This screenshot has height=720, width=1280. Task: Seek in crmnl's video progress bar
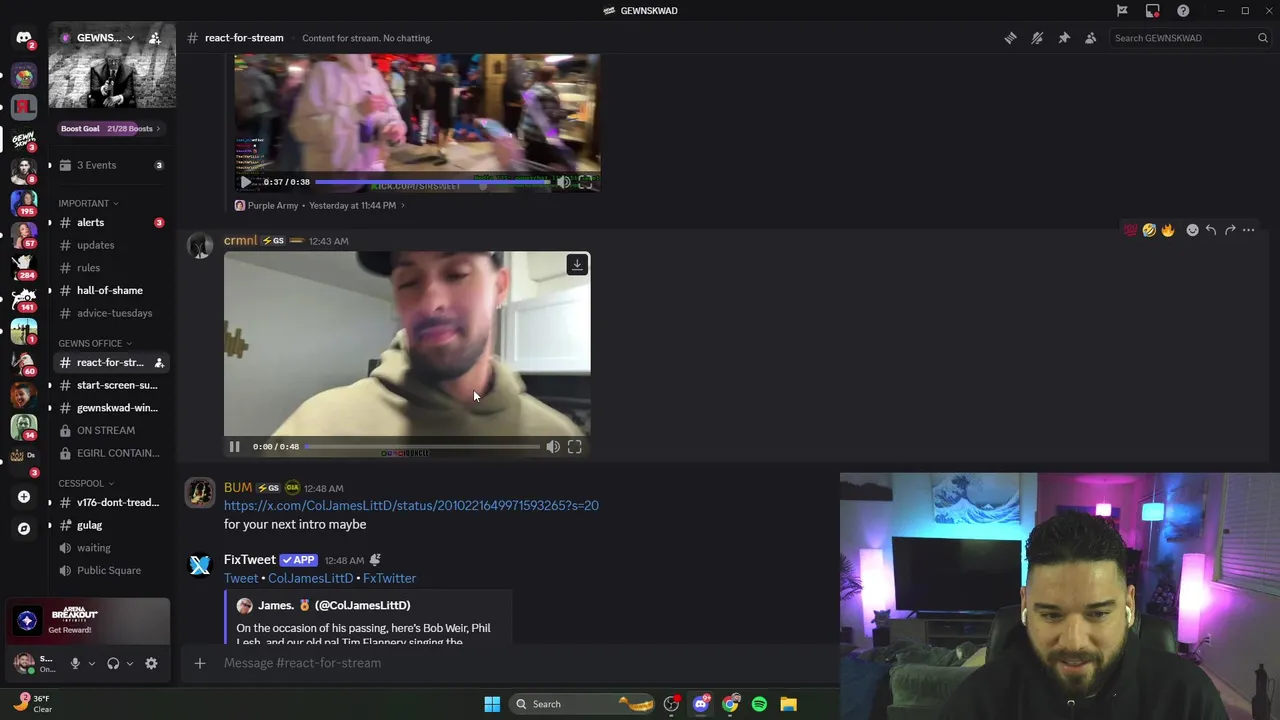[x=421, y=447]
